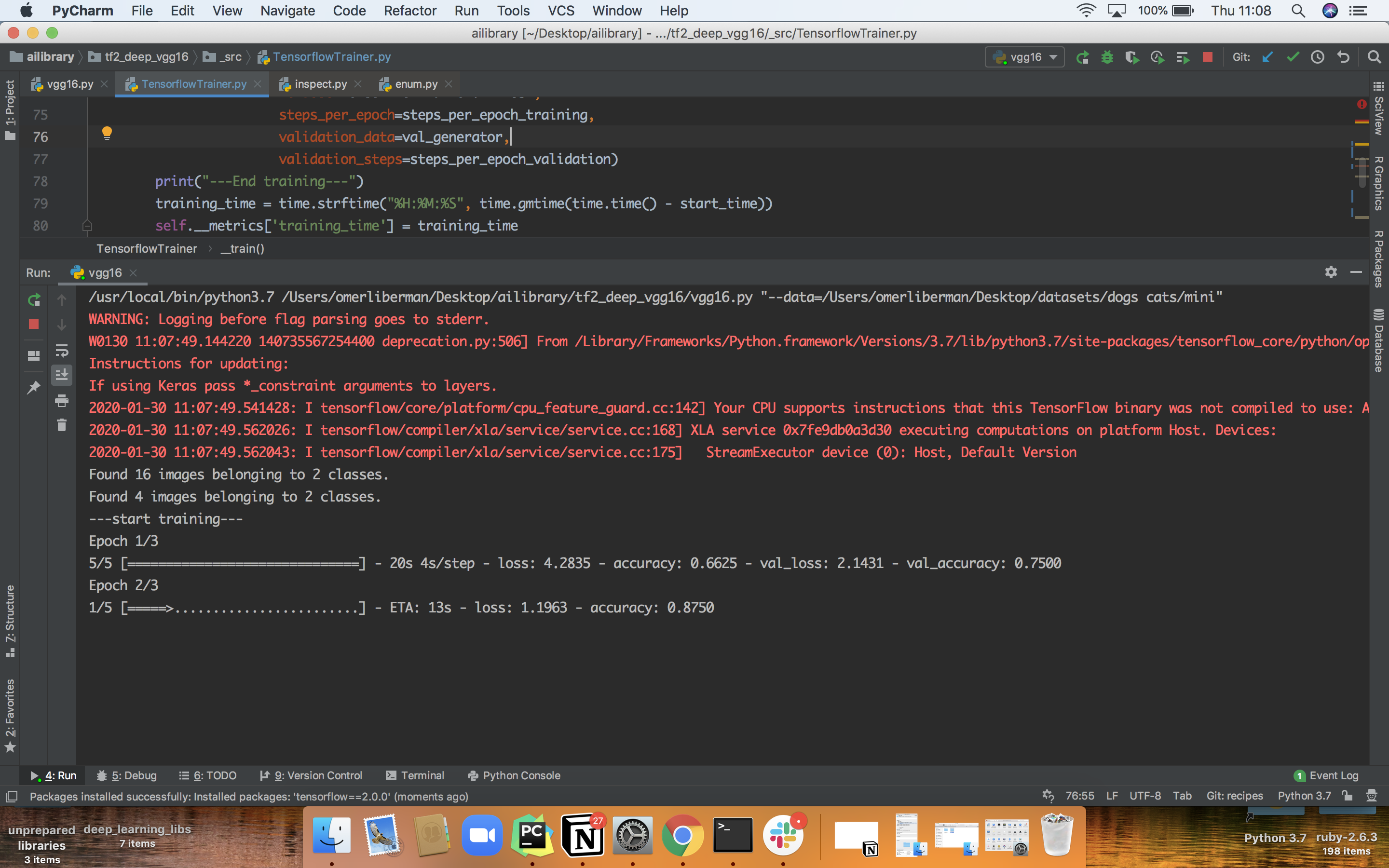Print the console contents
Screen dimensions: 1389x868
coord(62,401)
